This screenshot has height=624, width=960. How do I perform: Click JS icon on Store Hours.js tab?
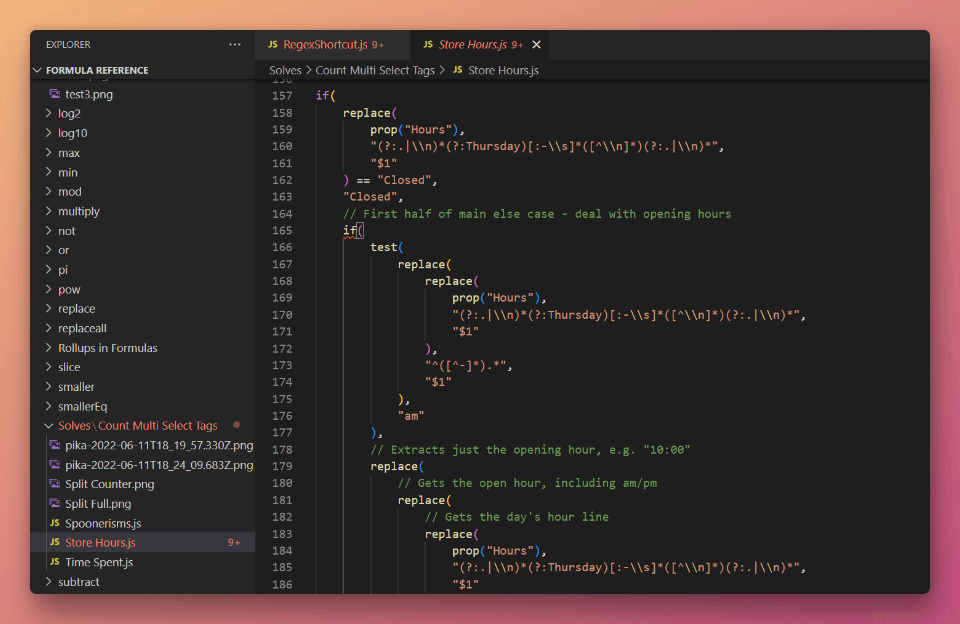coord(428,45)
